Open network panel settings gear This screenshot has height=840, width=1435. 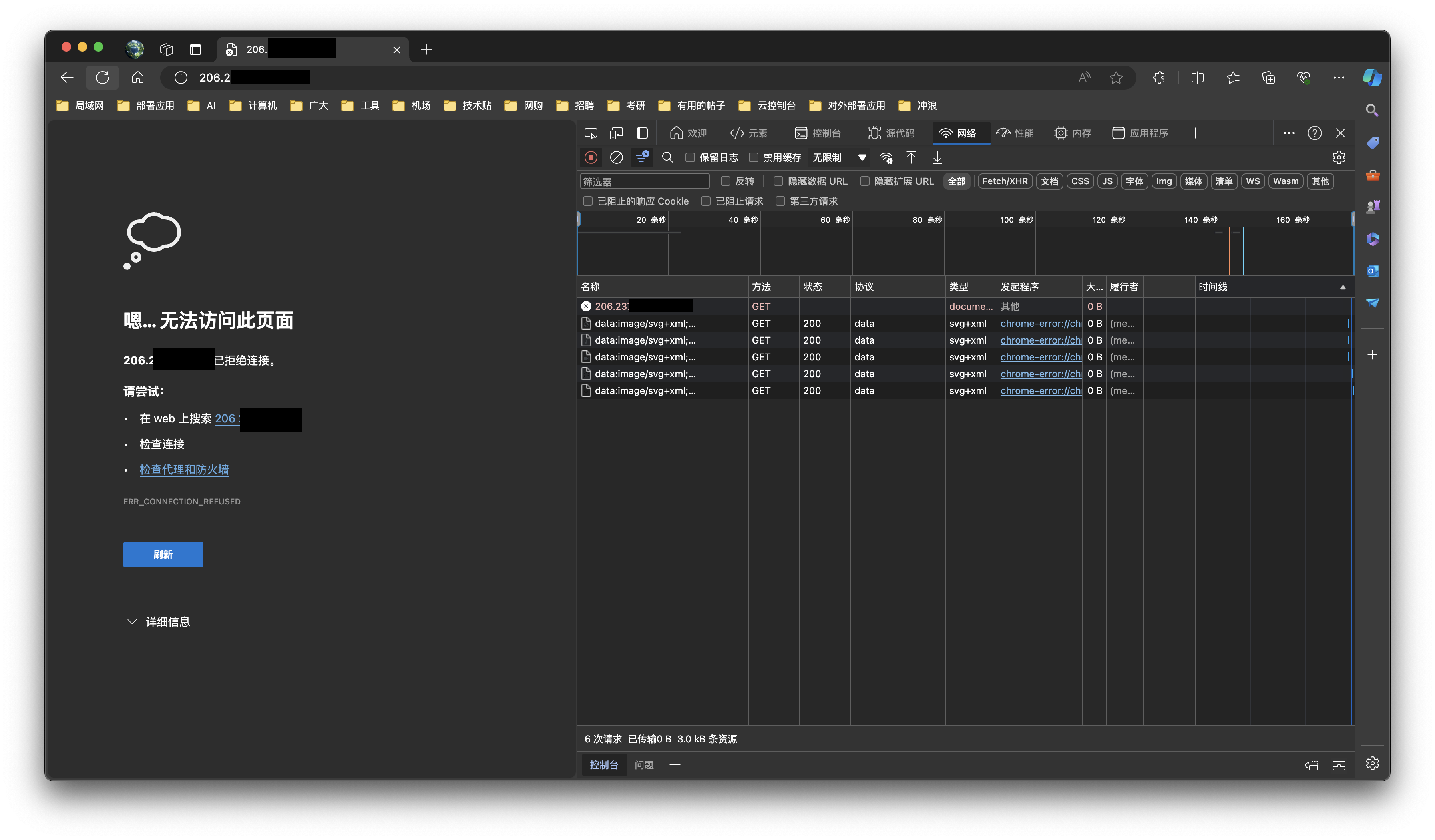[x=1338, y=157]
